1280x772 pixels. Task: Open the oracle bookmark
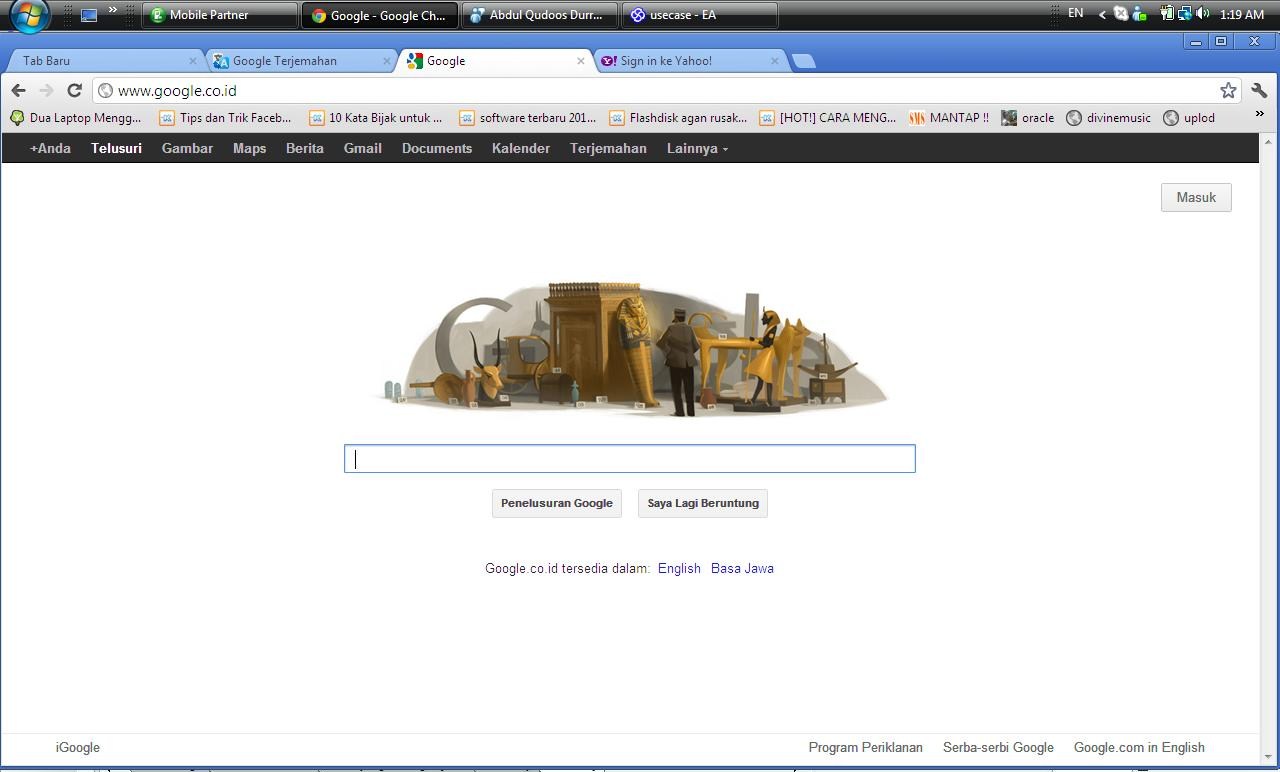coord(1028,118)
